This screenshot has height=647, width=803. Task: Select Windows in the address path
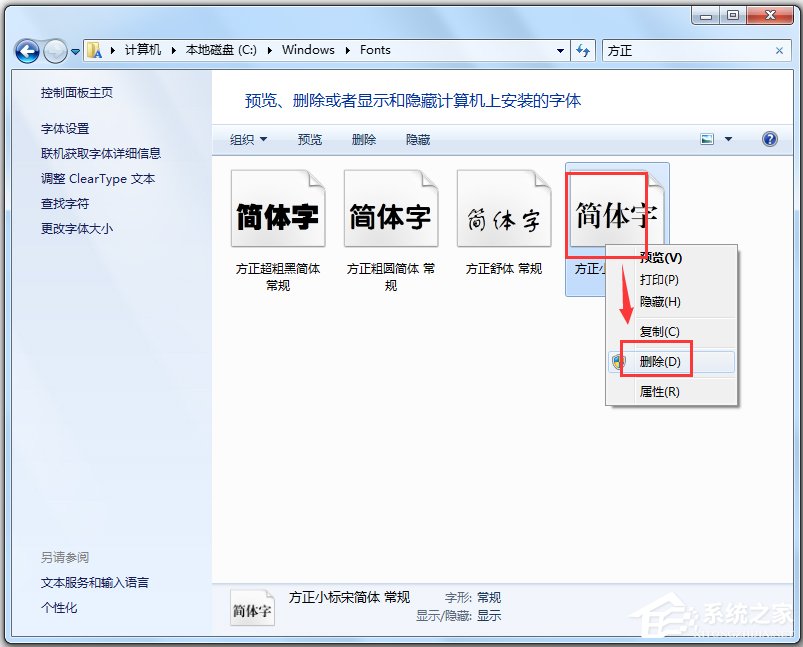pyautogui.click(x=308, y=50)
